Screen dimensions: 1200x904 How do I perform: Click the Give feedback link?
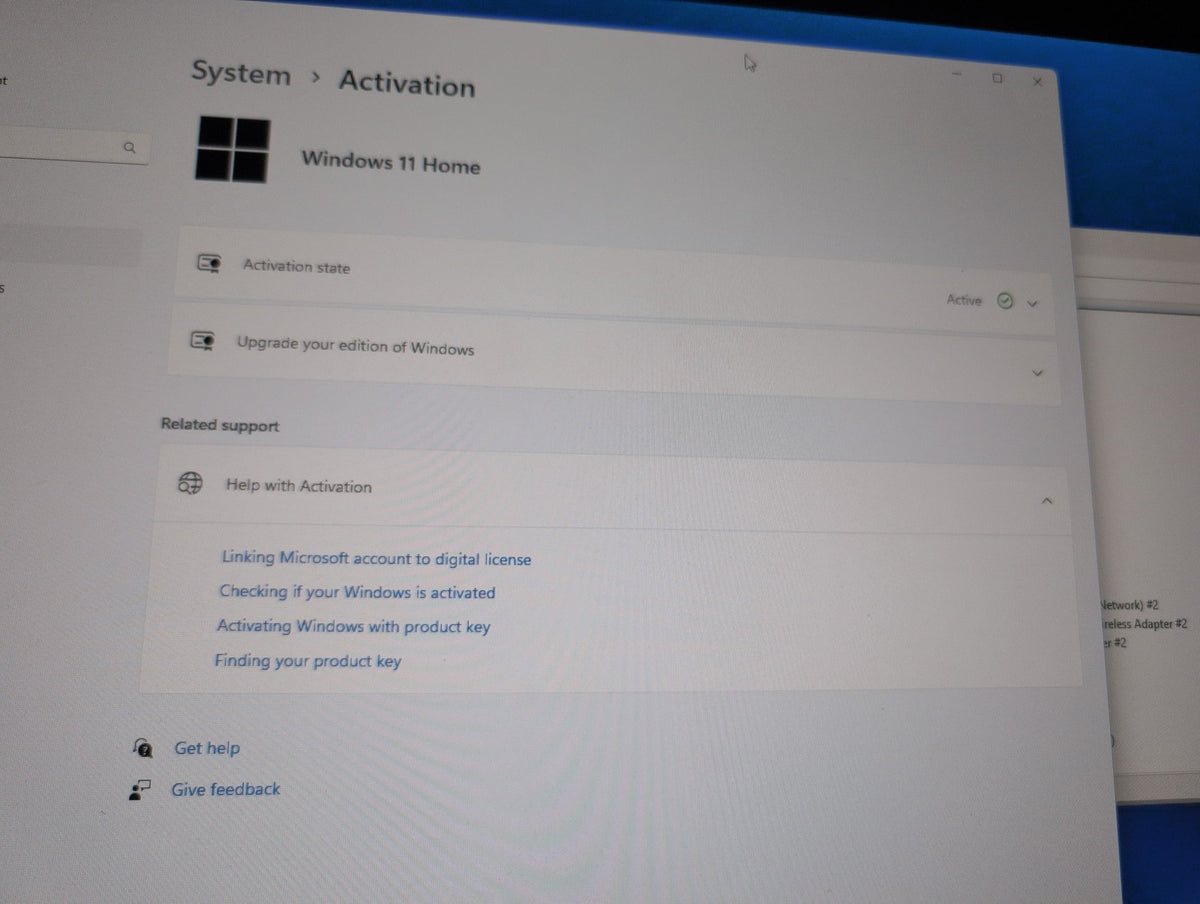[x=226, y=789]
